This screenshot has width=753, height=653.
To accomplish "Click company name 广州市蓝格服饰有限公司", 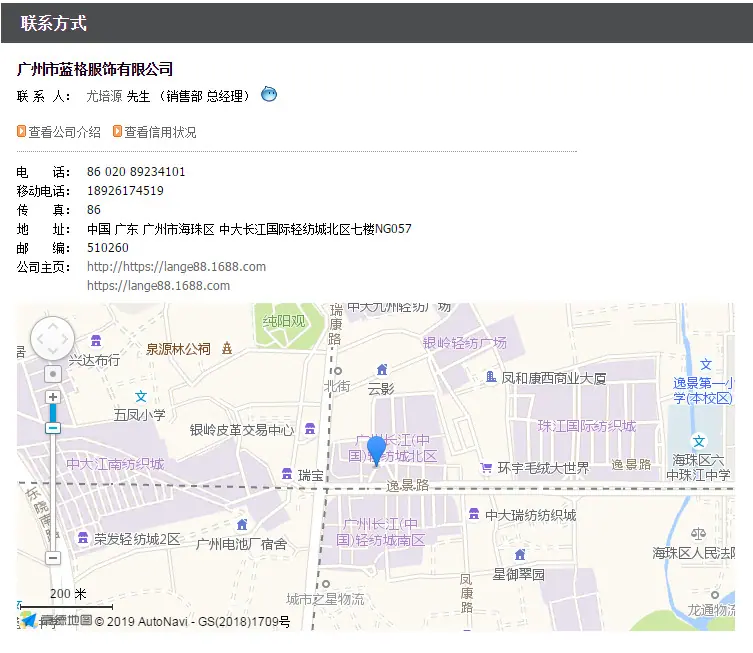I will click(x=95, y=69).
